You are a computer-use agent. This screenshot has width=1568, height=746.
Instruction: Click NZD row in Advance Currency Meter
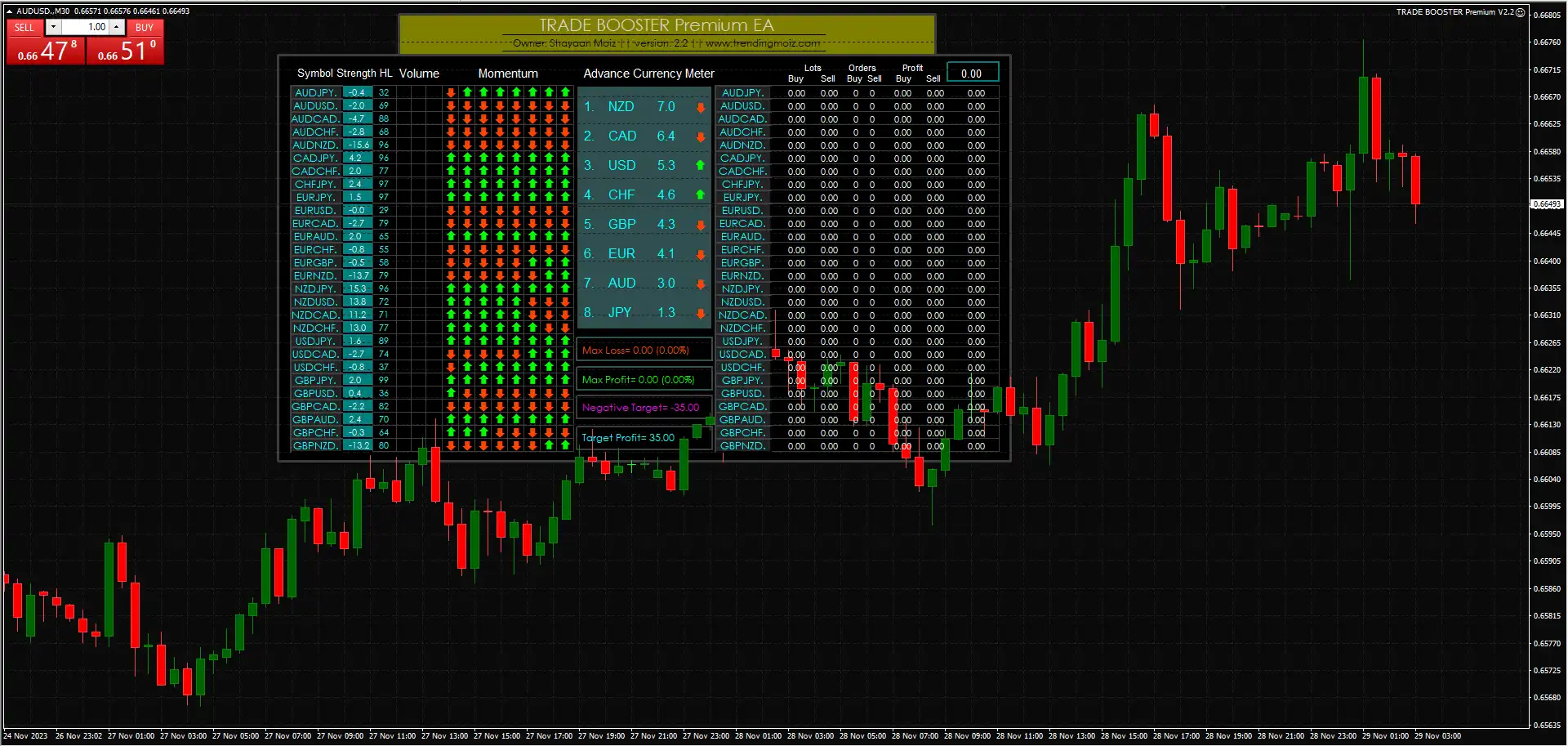click(644, 107)
